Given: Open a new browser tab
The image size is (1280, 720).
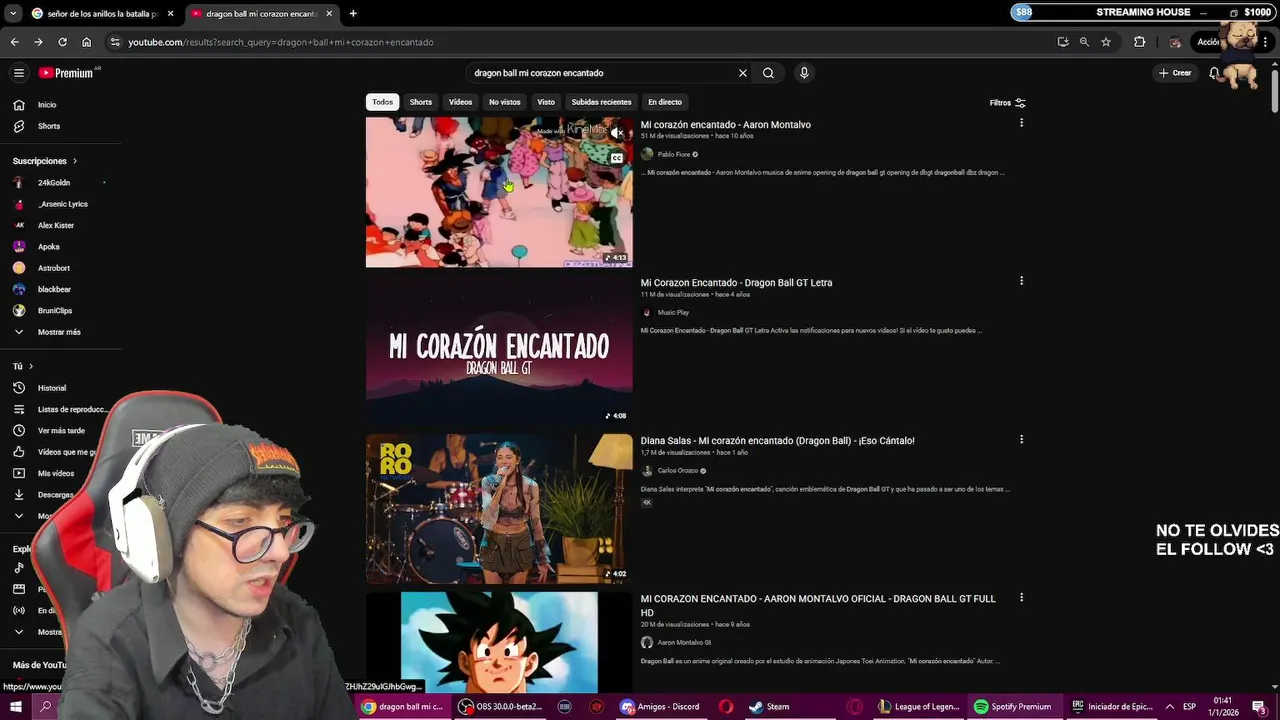Looking at the screenshot, I should pyautogui.click(x=353, y=13).
